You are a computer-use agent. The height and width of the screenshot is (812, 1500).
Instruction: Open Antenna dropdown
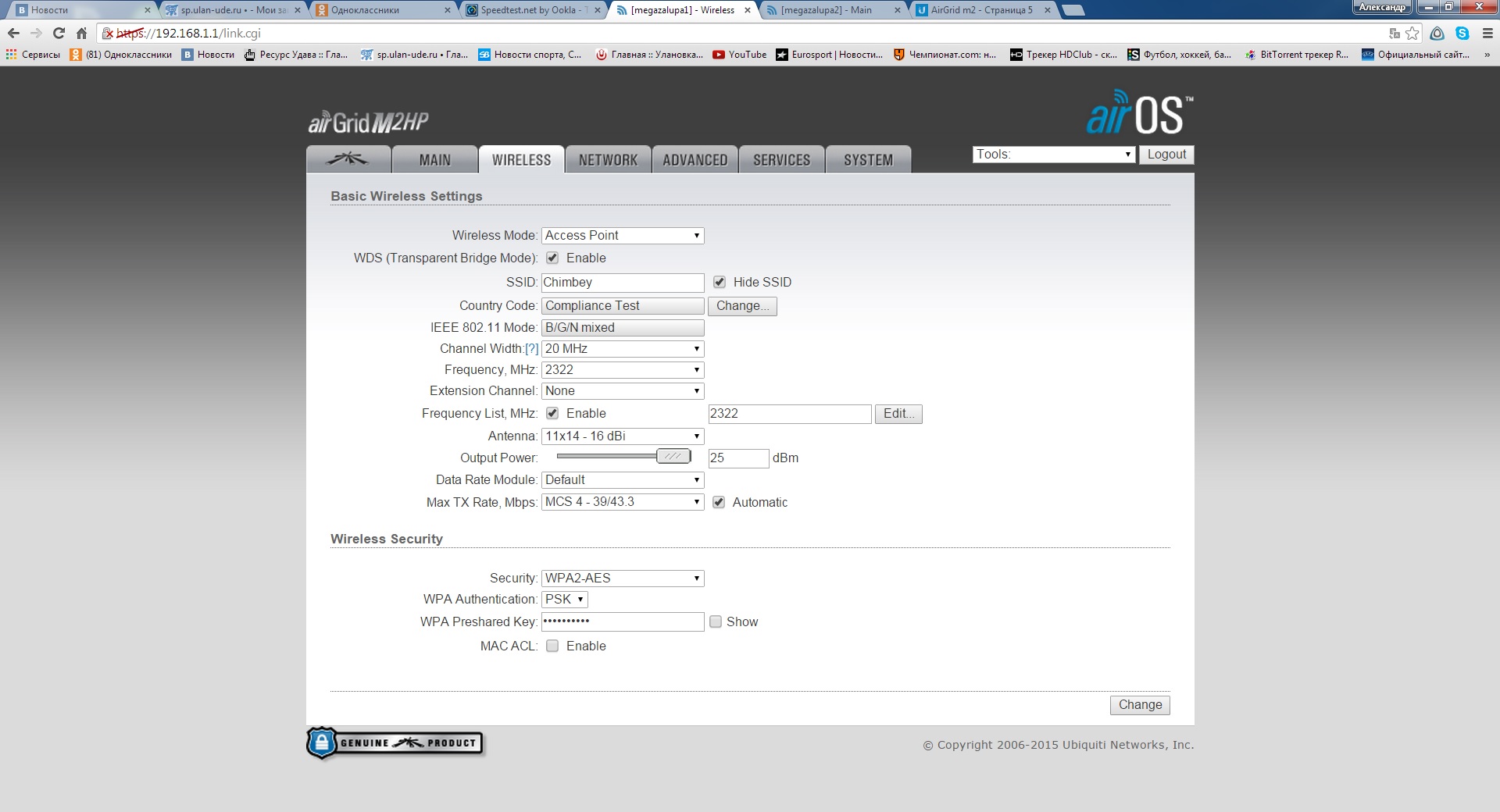pos(623,436)
